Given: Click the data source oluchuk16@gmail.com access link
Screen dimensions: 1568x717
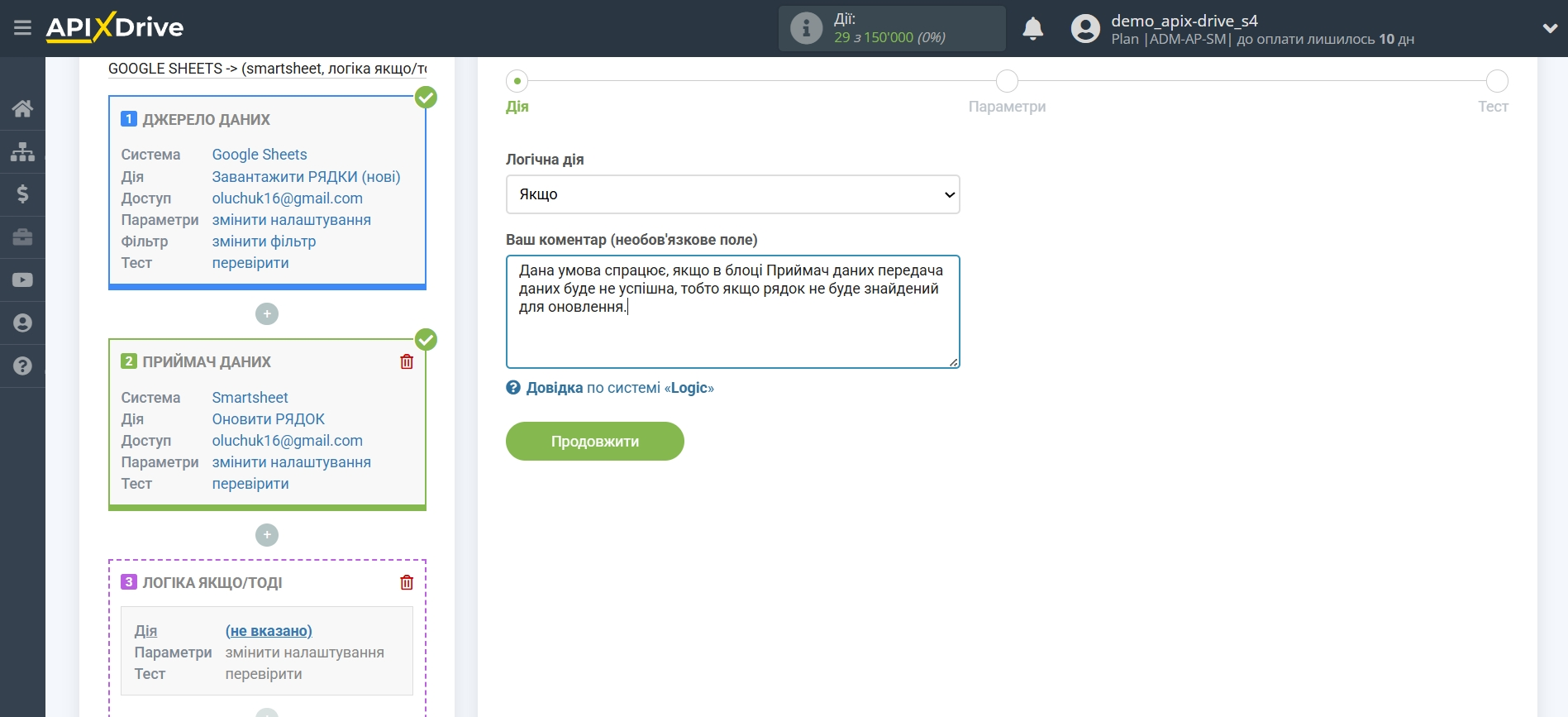Looking at the screenshot, I should [x=288, y=198].
